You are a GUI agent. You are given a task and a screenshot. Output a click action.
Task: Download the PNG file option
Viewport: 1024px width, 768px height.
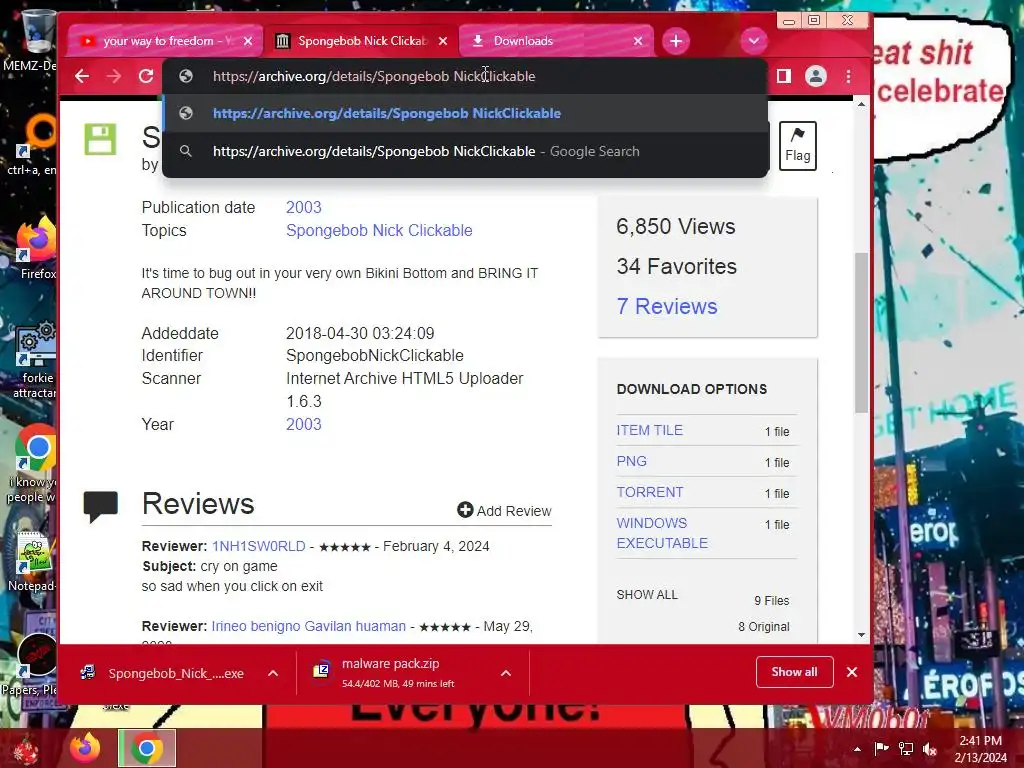[x=632, y=461]
